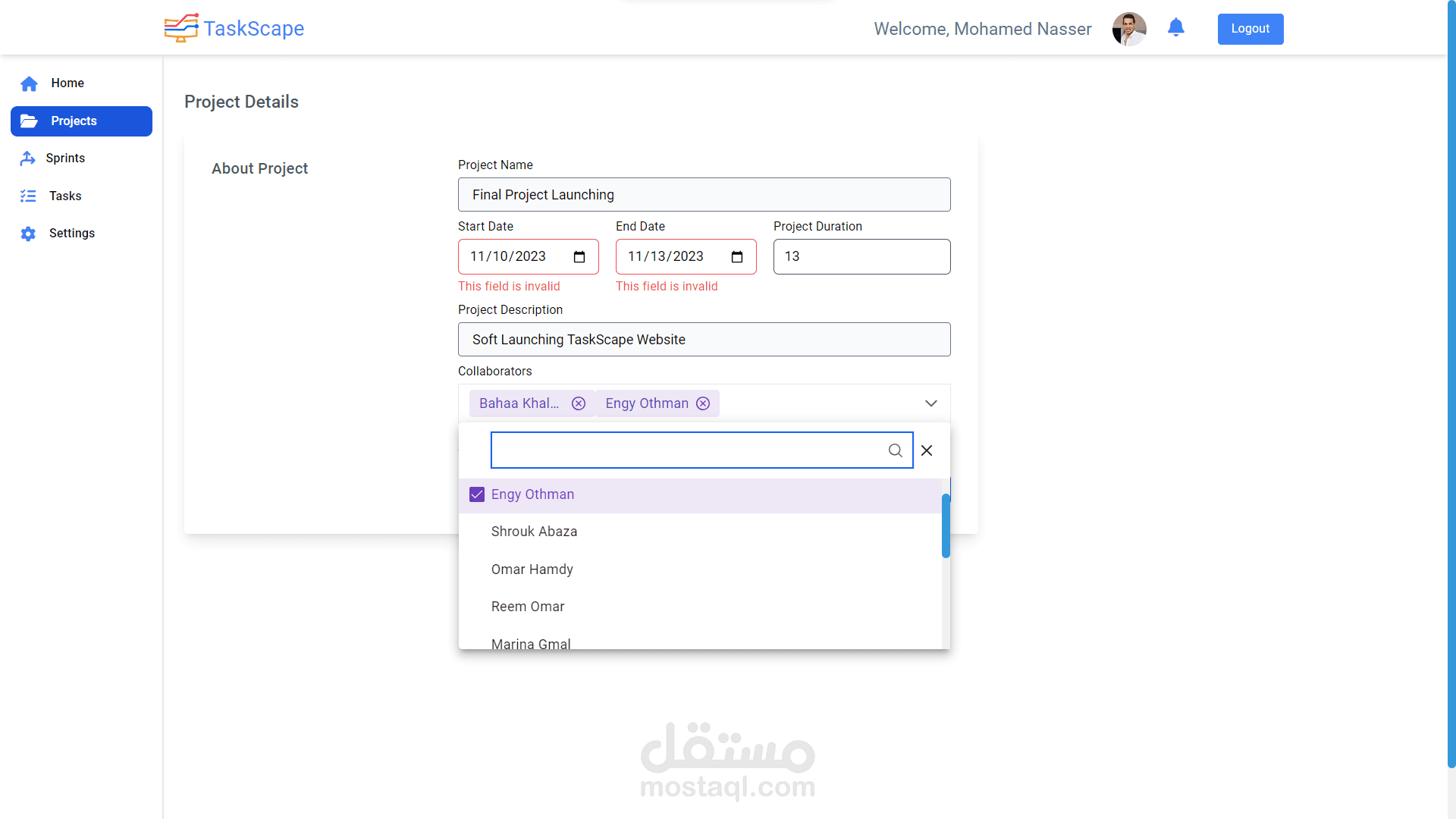Open the End Date calendar dropdown

(736, 256)
